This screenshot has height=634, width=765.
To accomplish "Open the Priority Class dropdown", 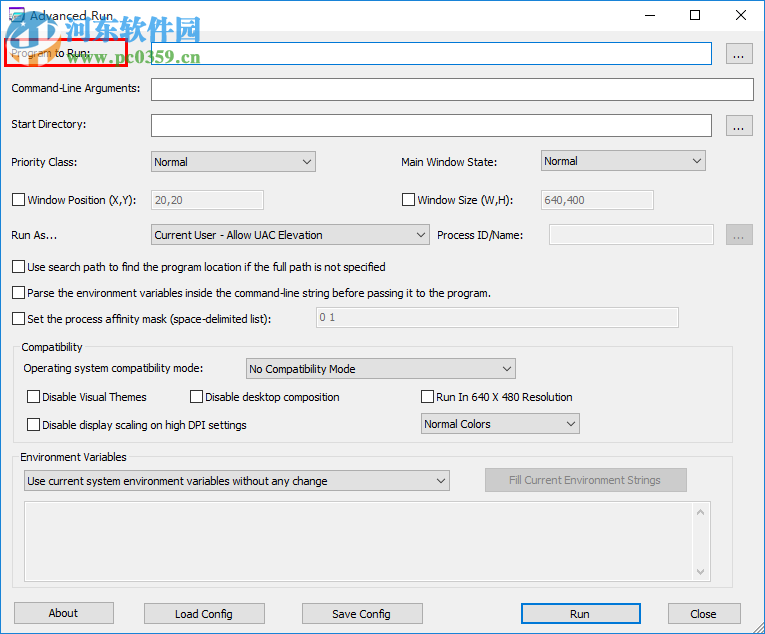I will point(233,162).
